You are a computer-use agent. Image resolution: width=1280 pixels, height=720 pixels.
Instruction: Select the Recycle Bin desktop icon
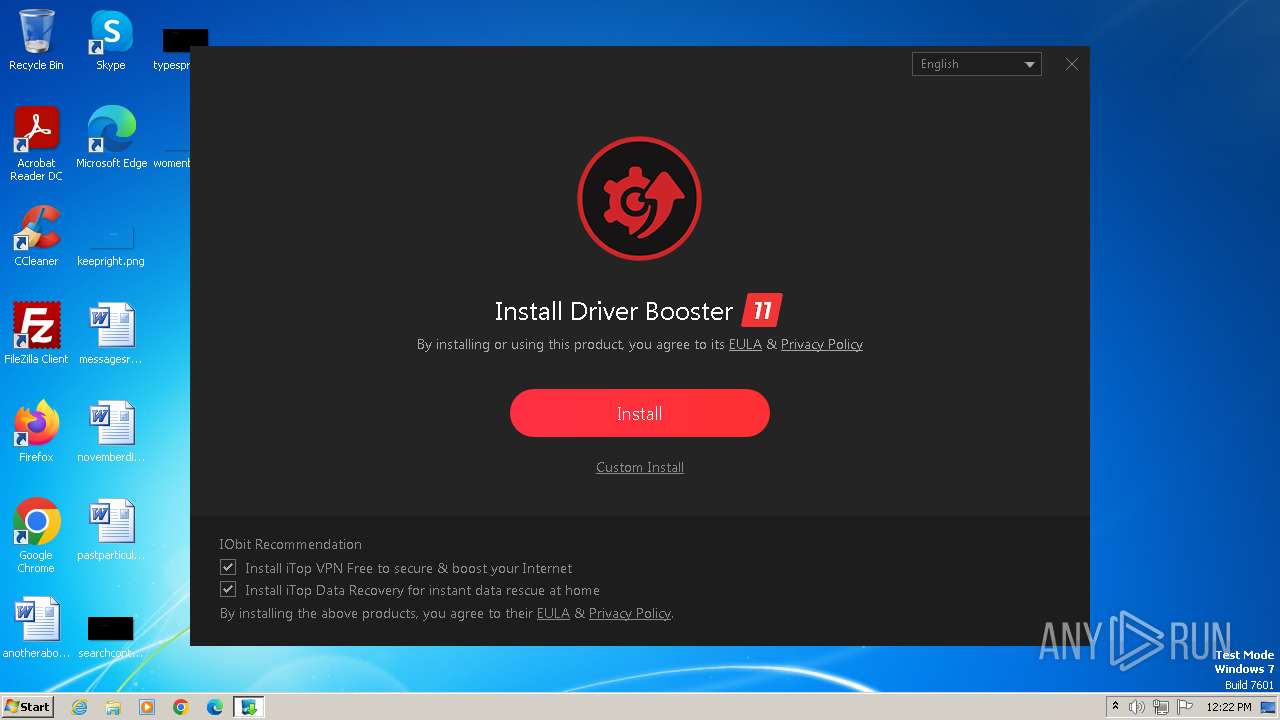pos(36,40)
